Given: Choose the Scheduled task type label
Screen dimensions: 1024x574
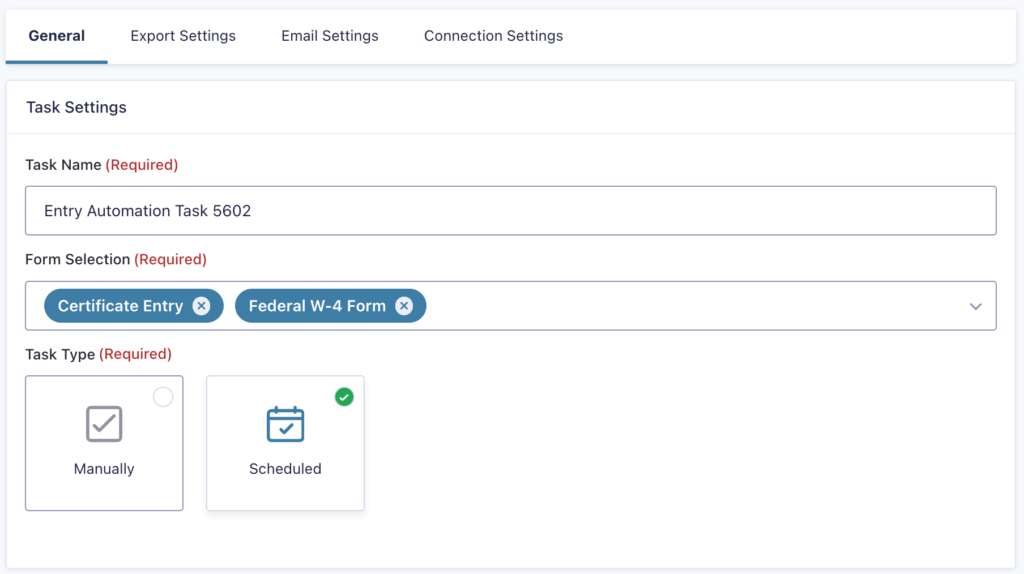Looking at the screenshot, I should tap(285, 468).
